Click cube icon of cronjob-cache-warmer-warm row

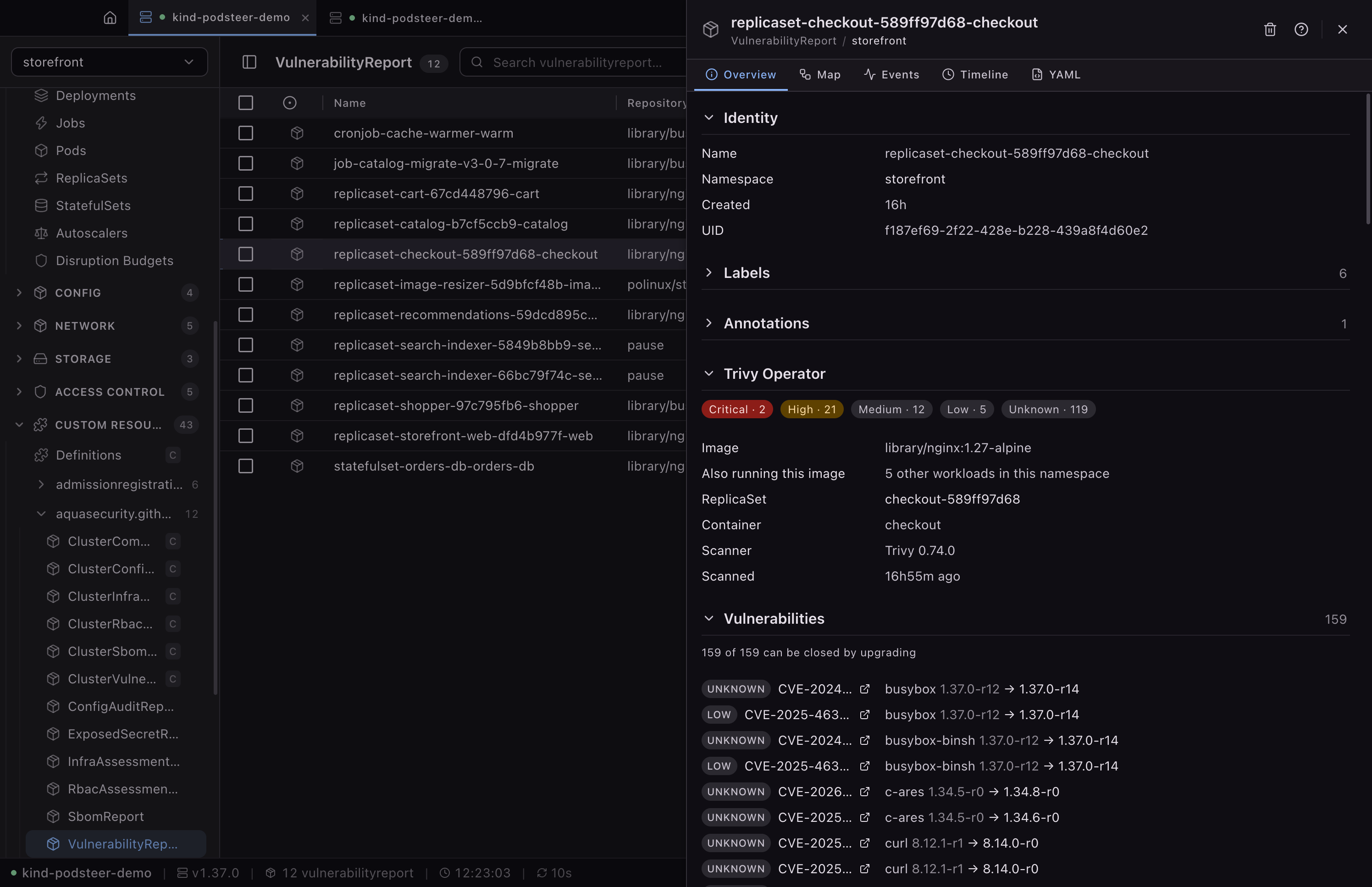[297, 133]
